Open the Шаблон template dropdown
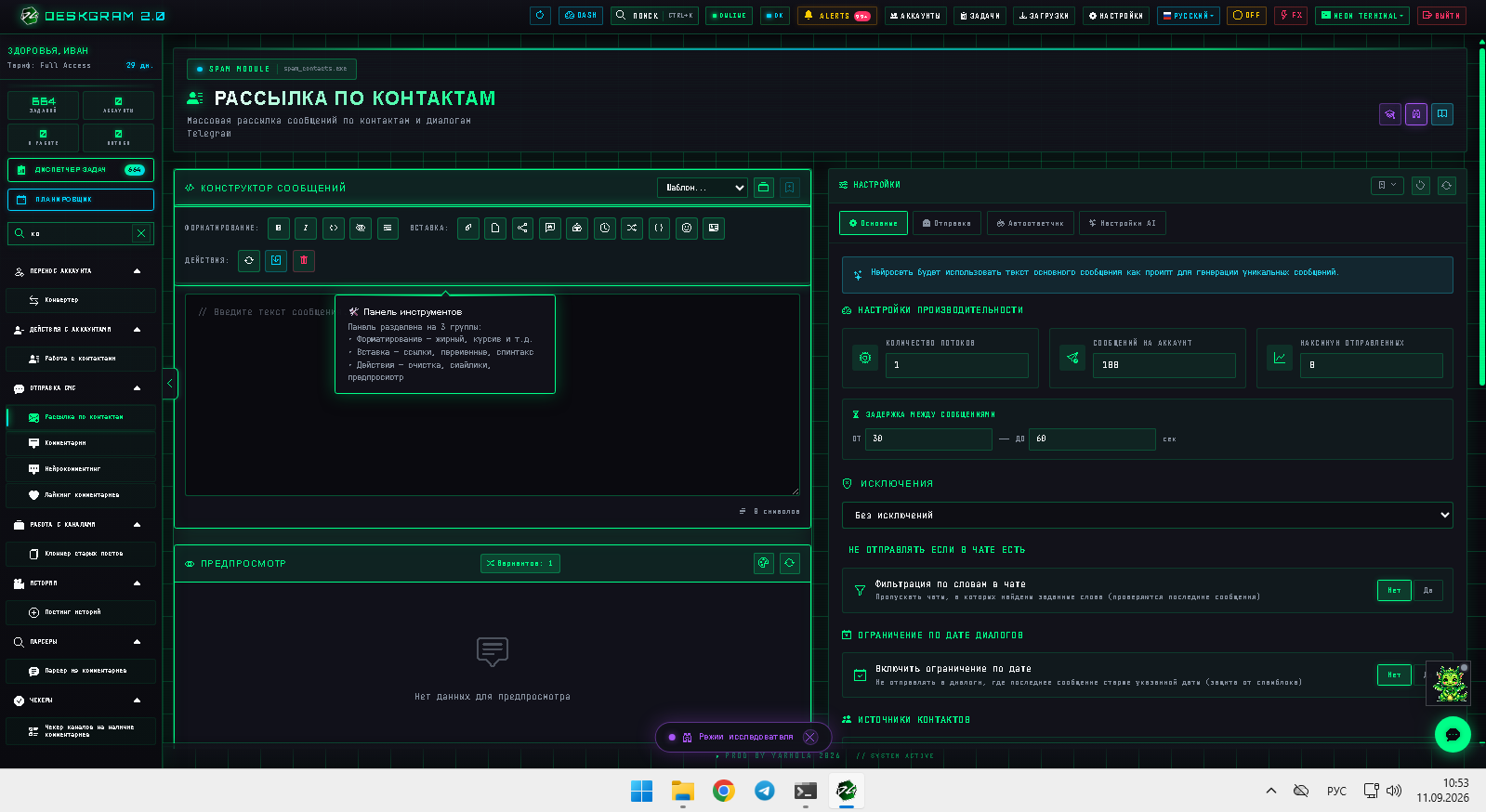This screenshot has width=1486, height=812. [703, 188]
